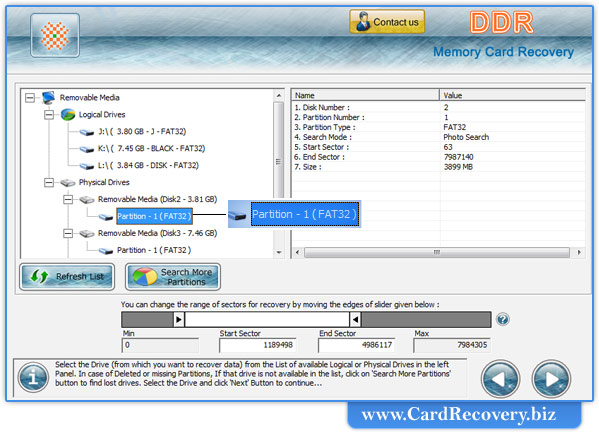Click the '3. Partition Type :' row
599x432 pixels.
coord(439,127)
